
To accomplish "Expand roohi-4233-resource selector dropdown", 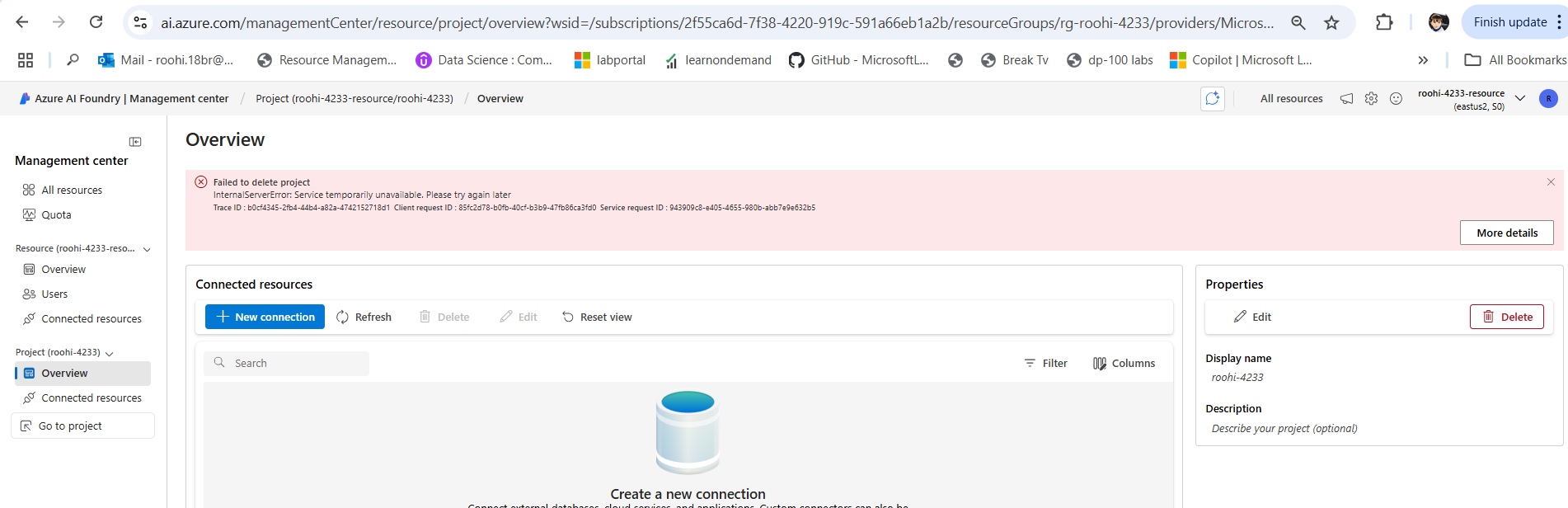I will pyautogui.click(x=1520, y=98).
